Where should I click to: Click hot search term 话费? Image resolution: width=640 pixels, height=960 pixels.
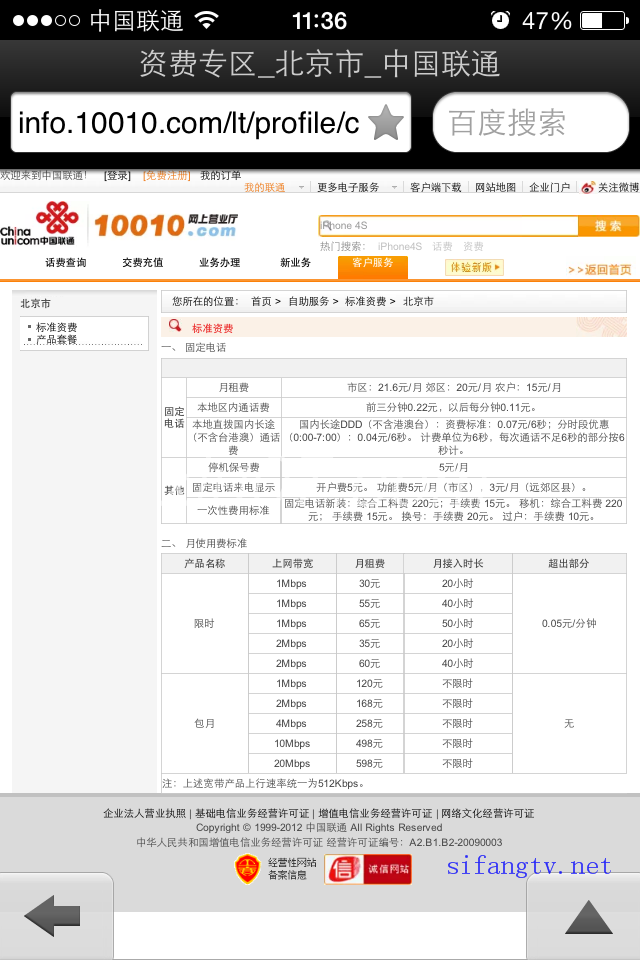(x=442, y=246)
